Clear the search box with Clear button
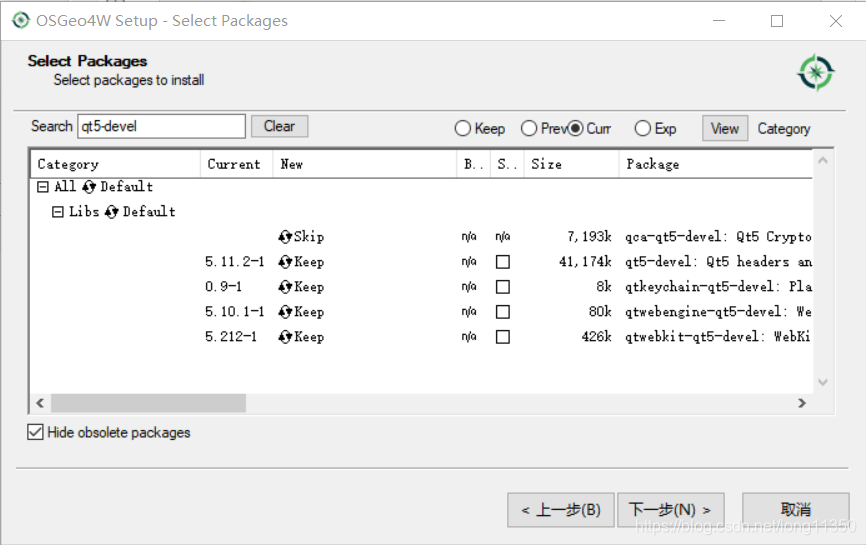Viewport: 866px width, 545px height. coord(279,126)
